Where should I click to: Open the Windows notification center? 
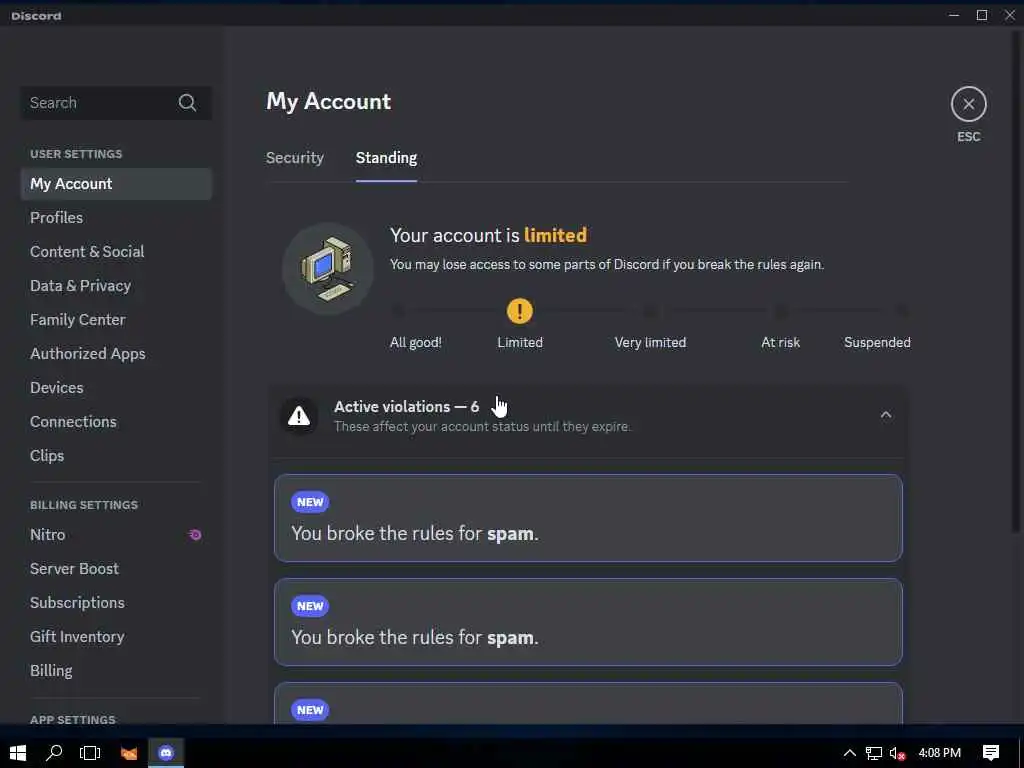click(991, 753)
